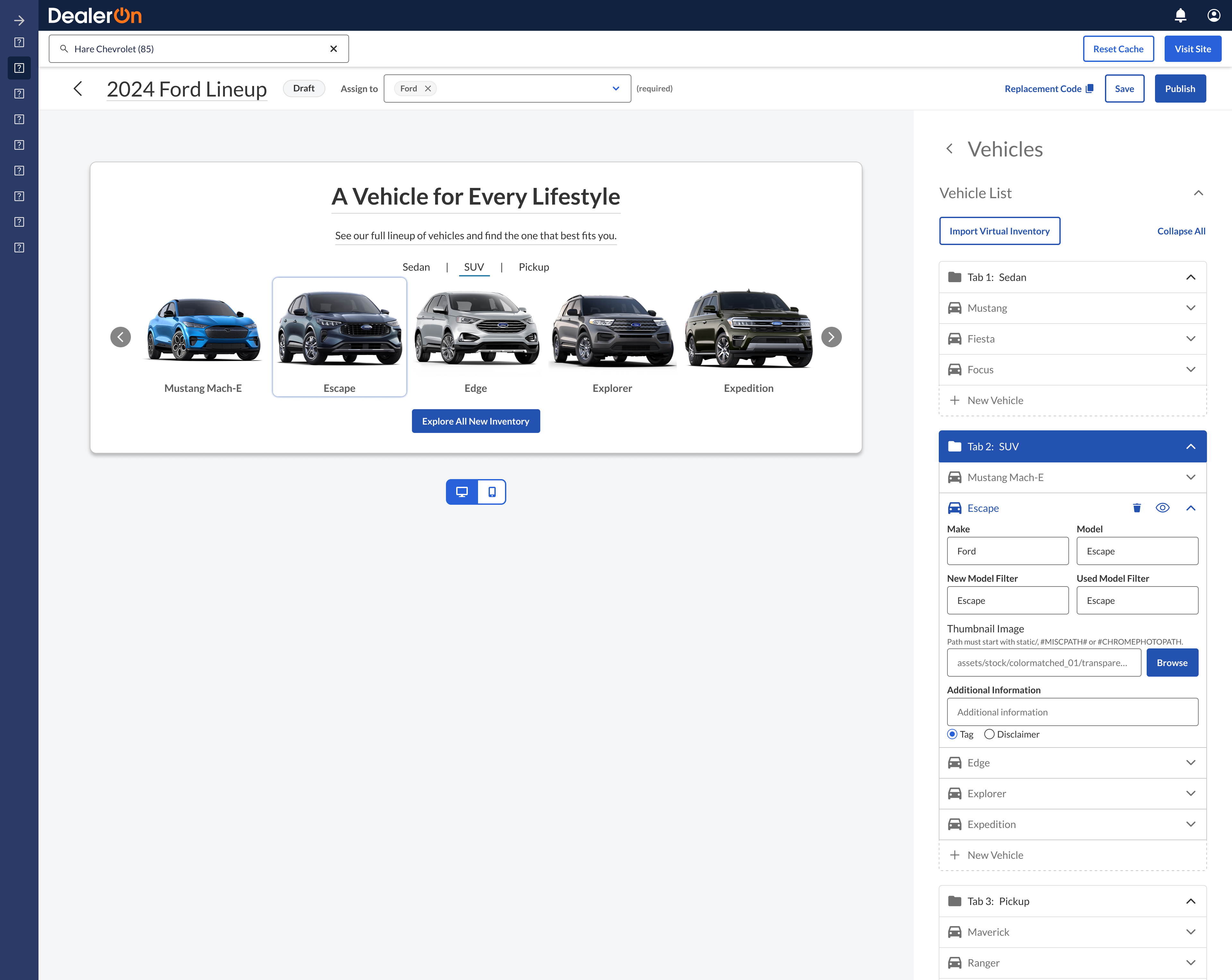The height and width of the screenshot is (980, 1232).
Task: Publish the page
Action: click(1180, 89)
